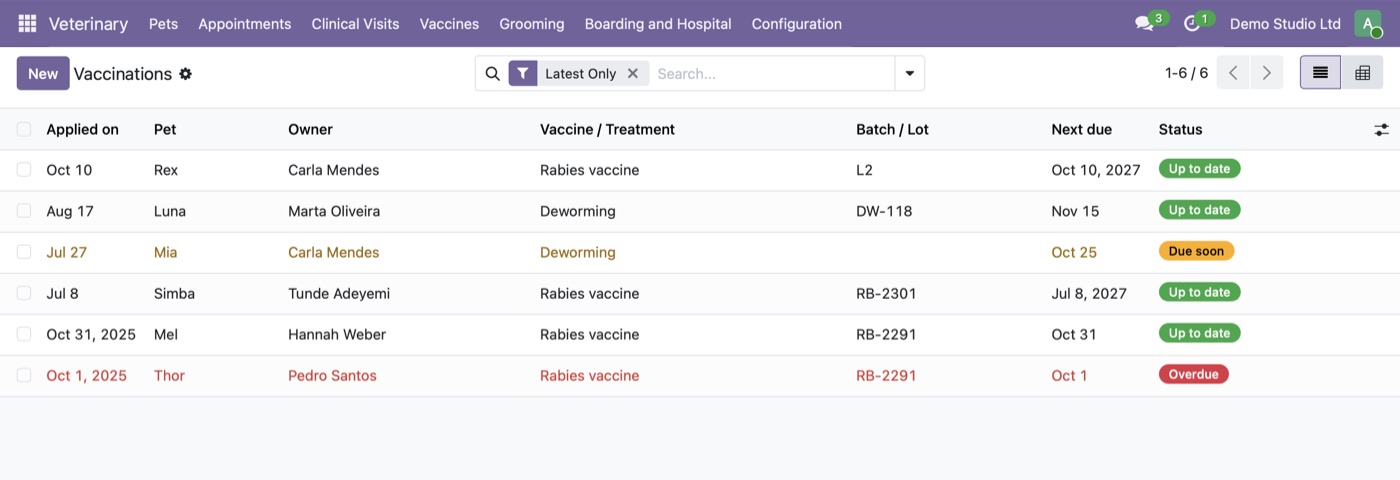Go to the next page arrow
Image resolution: width=1400 pixels, height=480 pixels.
coord(1266,73)
